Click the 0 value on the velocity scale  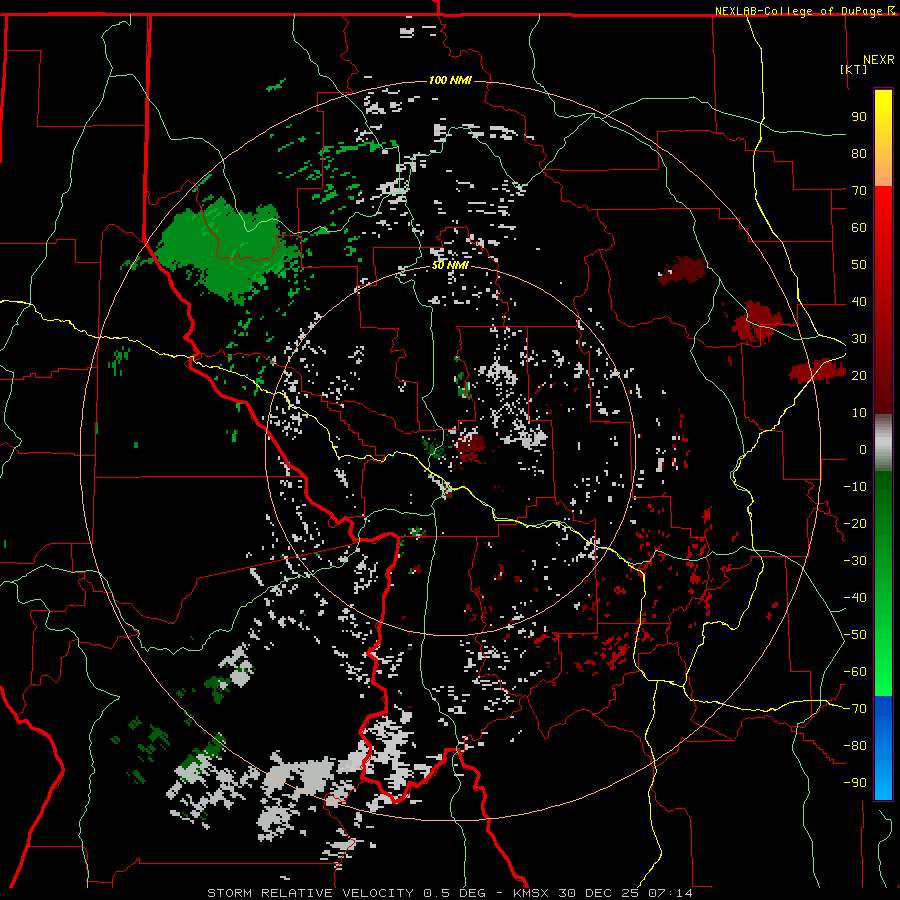pyautogui.click(x=863, y=449)
